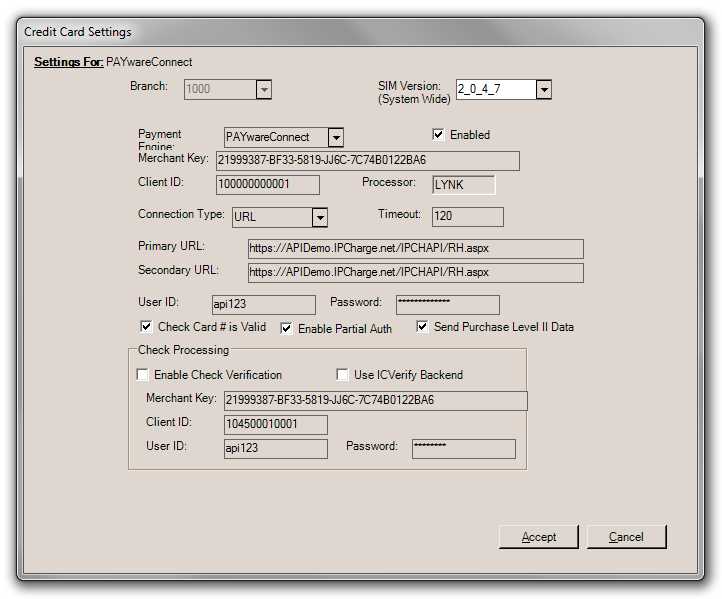The height and width of the screenshot is (599, 722).
Task: Click the Check Processing group label
Action: pyautogui.click(x=183, y=350)
